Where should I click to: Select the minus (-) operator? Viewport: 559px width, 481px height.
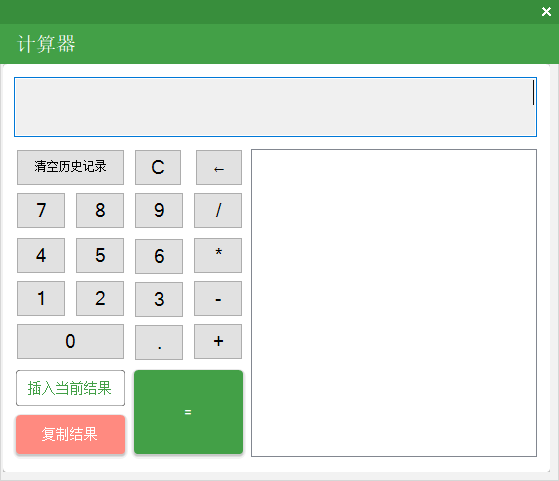click(x=218, y=298)
